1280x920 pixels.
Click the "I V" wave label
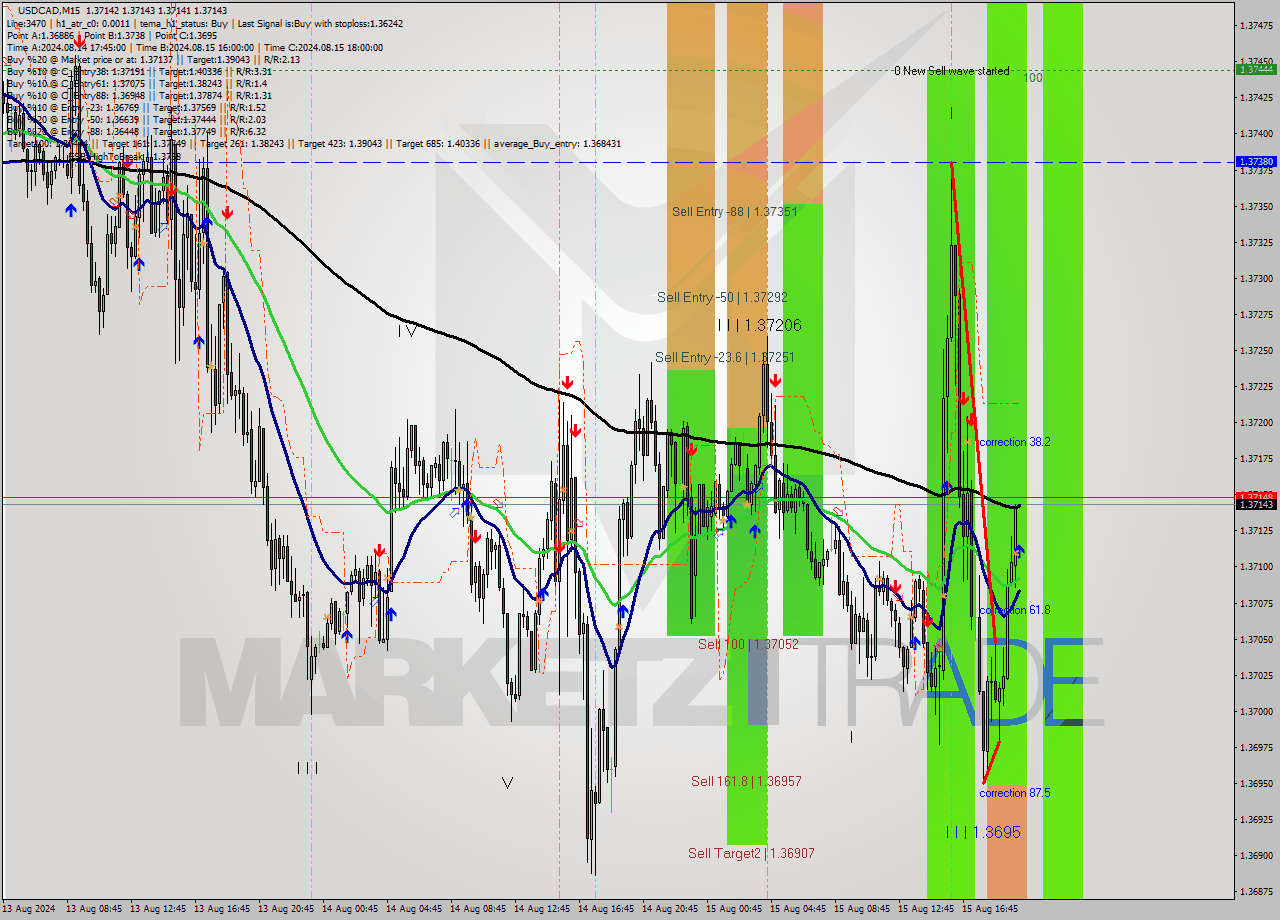407,330
